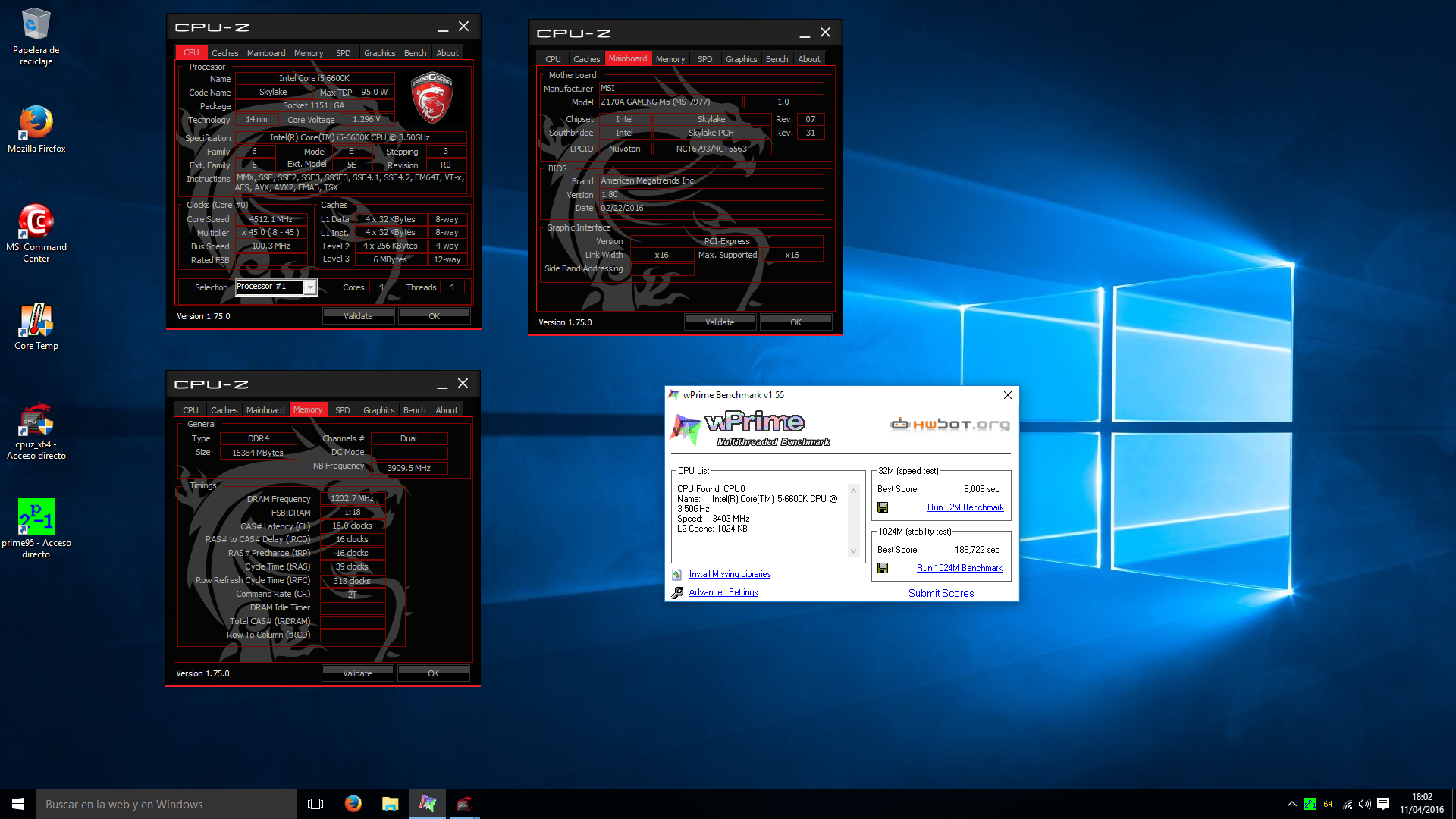Click the wrench icon beside Advanced Settings
Viewport: 1456px width, 819px height.
click(x=677, y=593)
